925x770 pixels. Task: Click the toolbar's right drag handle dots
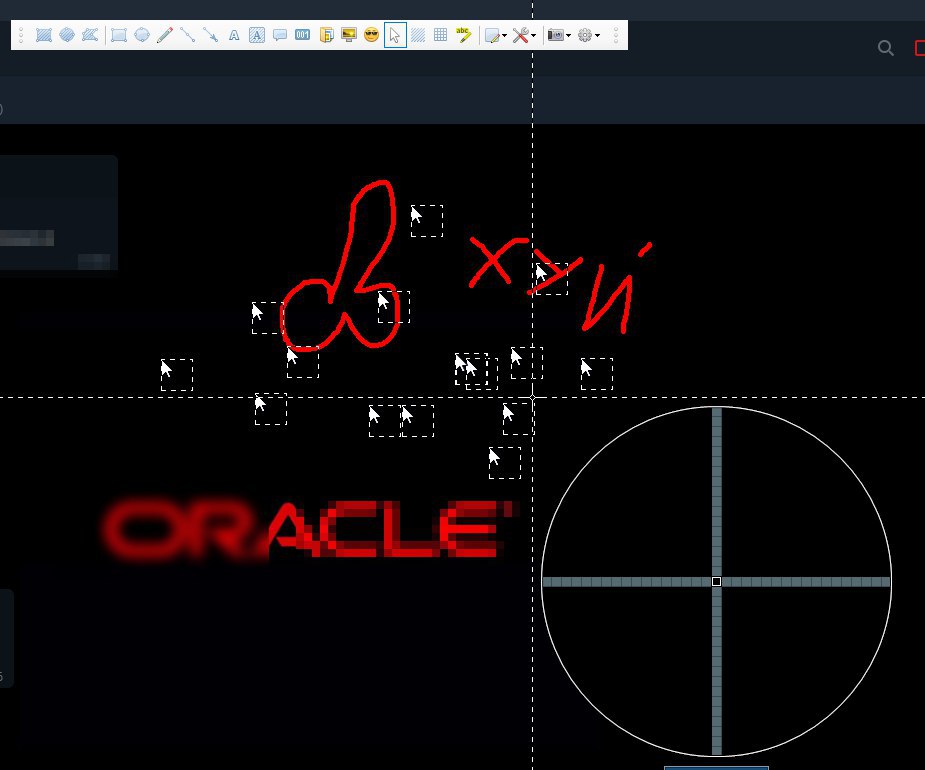pos(616,35)
